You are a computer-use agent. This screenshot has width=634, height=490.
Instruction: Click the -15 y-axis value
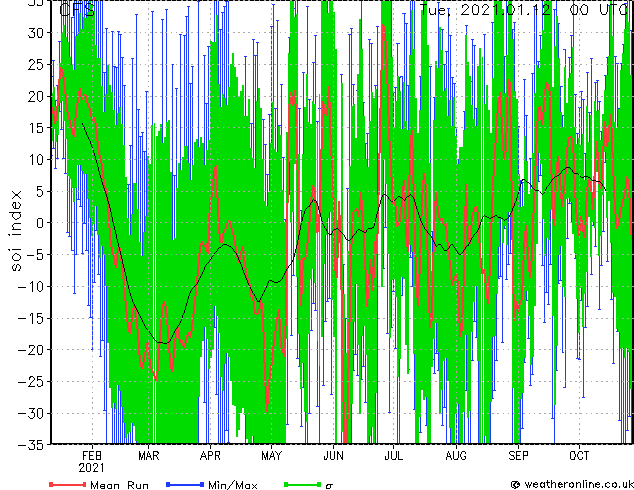(32, 318)
